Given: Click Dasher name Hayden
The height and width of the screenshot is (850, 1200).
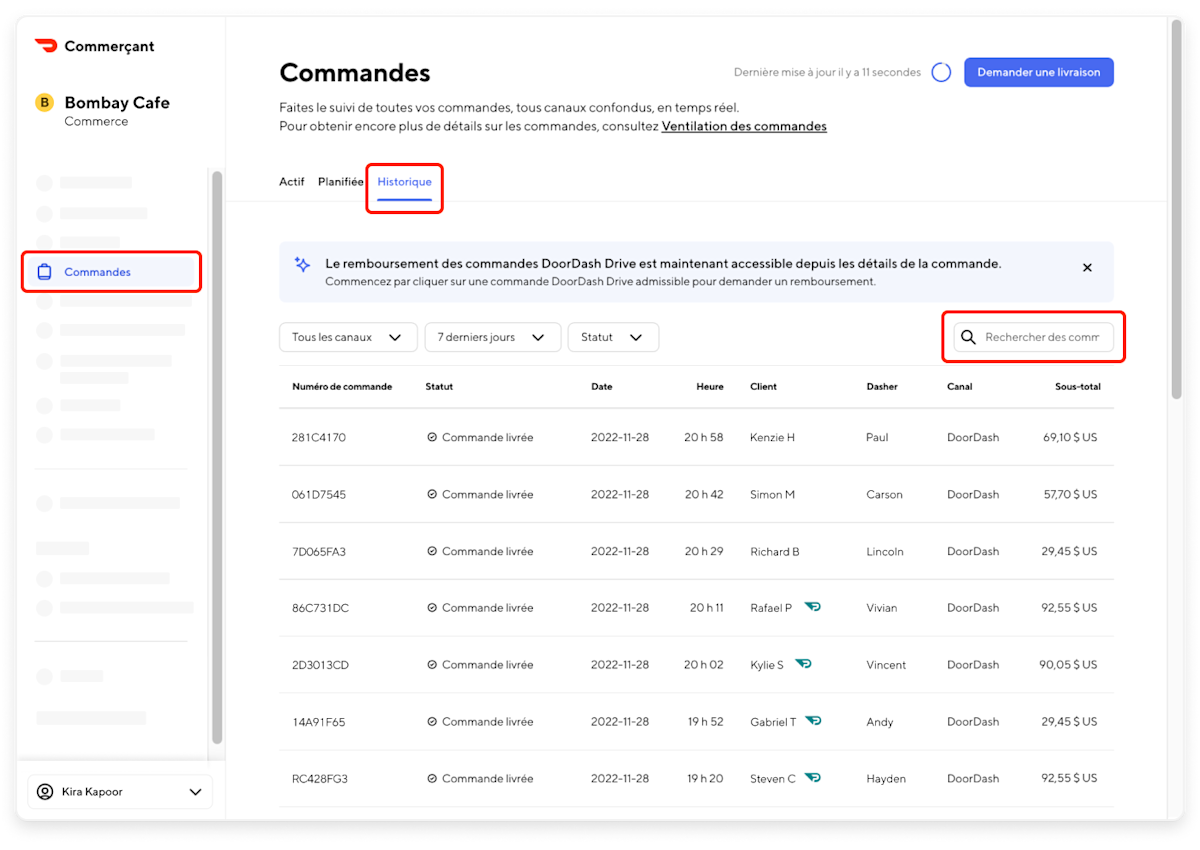Looking at the screenshot, I should [886, 778].
